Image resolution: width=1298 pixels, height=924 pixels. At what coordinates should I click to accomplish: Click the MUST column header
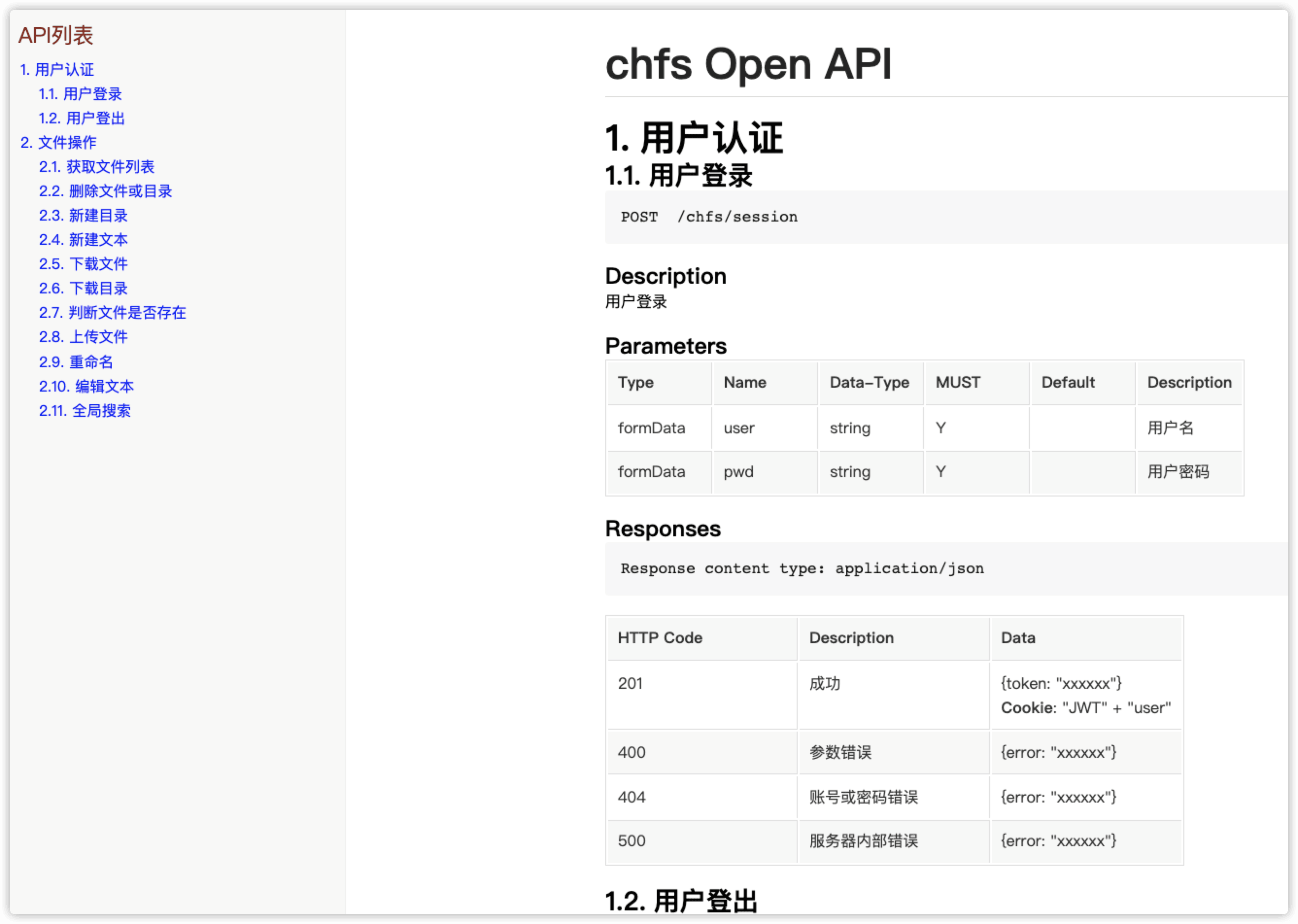click(x=976, y=382)
